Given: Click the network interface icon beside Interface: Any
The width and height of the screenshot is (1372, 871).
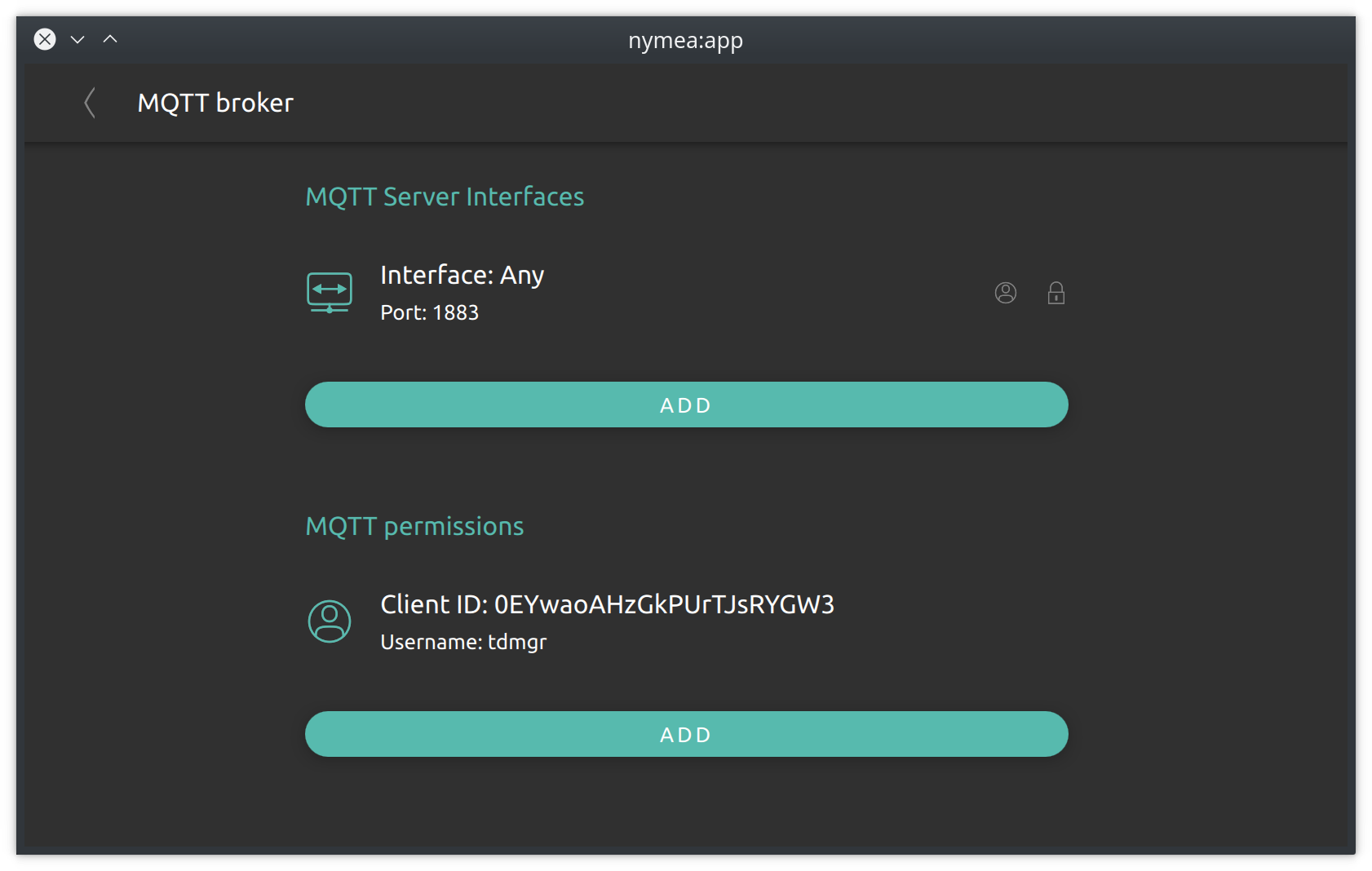Looking at the screenshot, I should 330,293.
